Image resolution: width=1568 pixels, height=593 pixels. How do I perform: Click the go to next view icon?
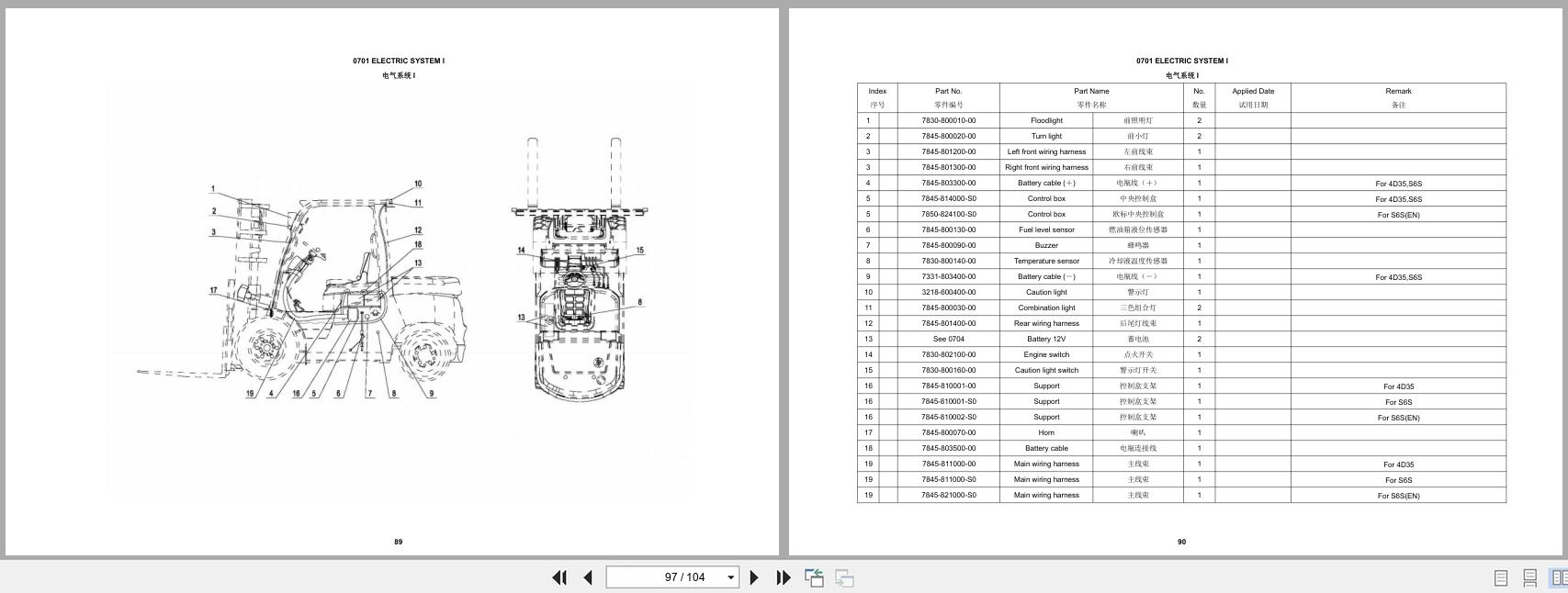844,577
